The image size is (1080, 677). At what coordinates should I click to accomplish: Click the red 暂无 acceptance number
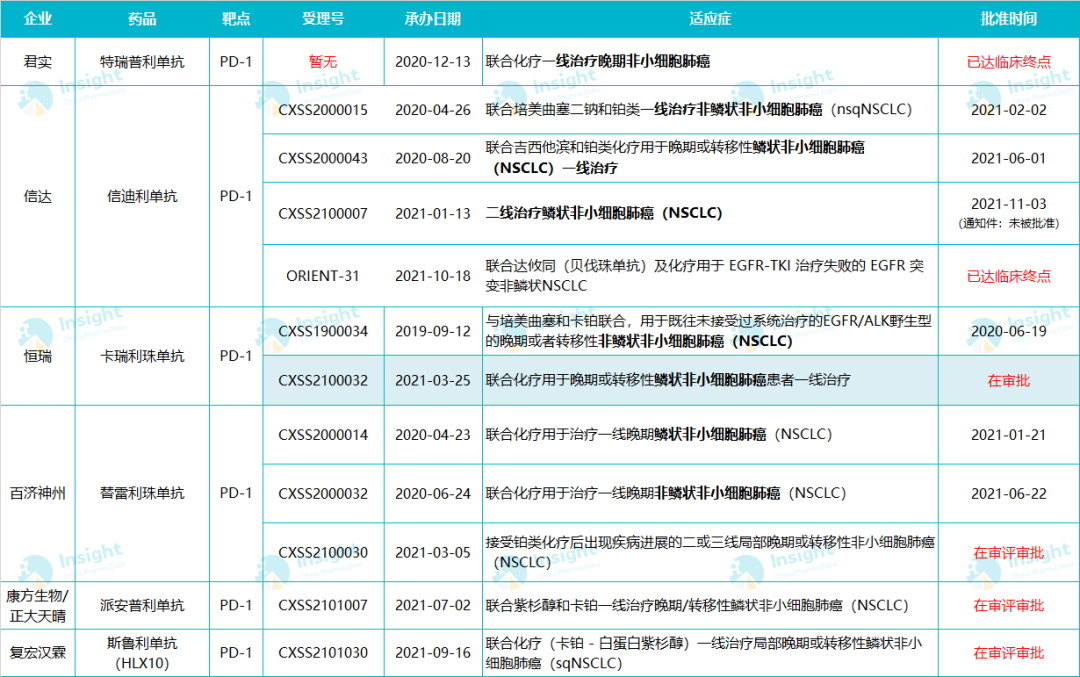click(x=323, y=62)
